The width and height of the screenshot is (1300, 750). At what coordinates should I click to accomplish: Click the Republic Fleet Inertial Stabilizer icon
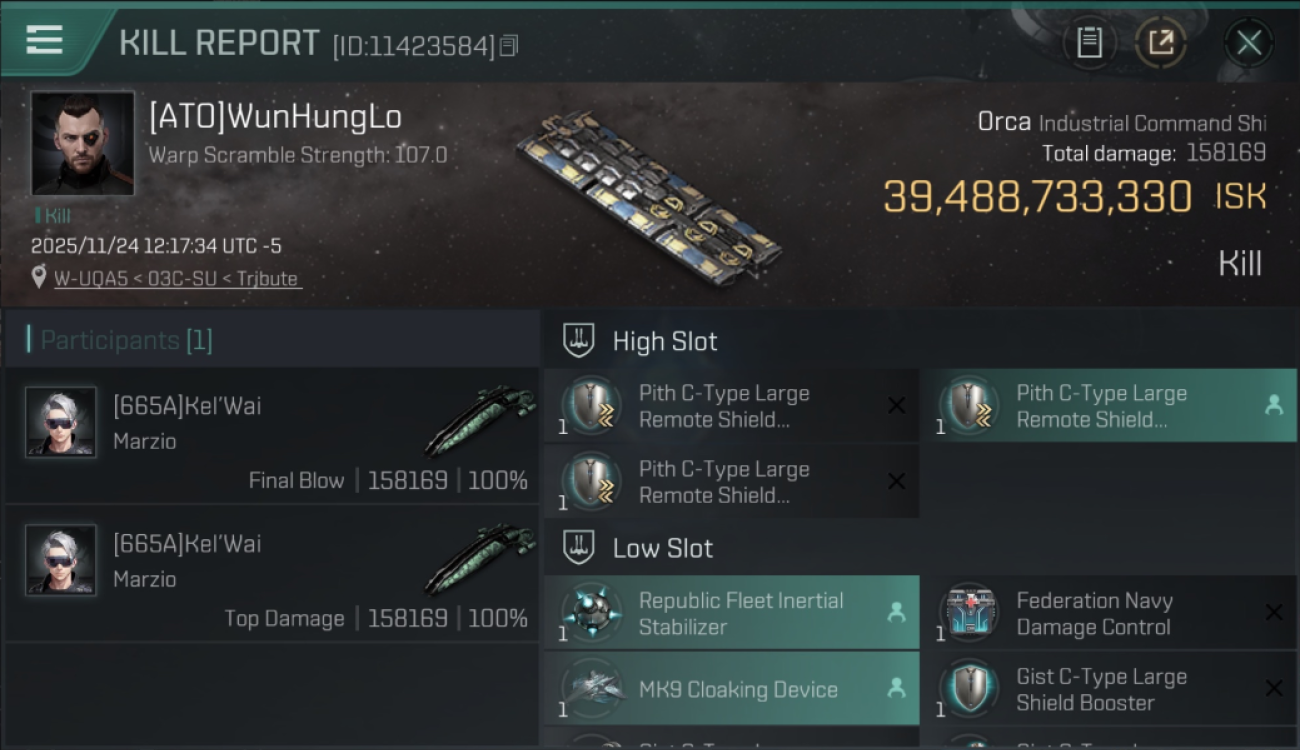tap(591, 613)
